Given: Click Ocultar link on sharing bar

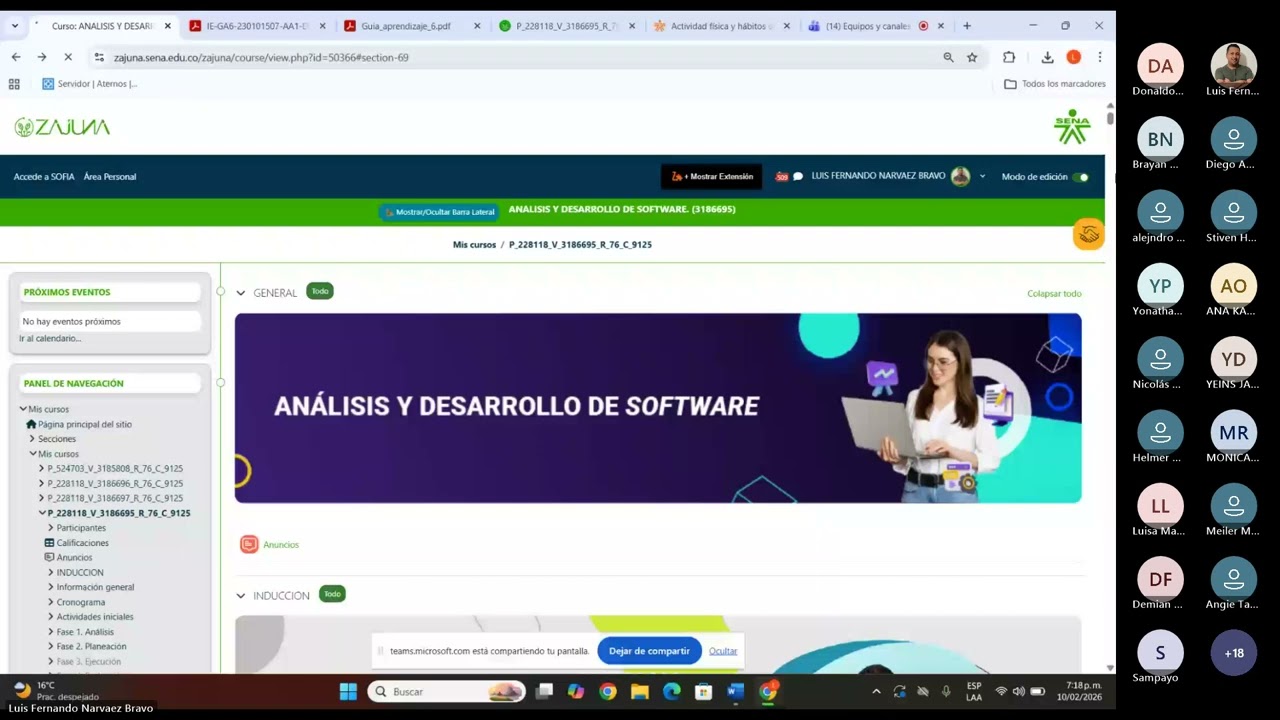Looking at the screenshot, I should (x=723, y=651).
